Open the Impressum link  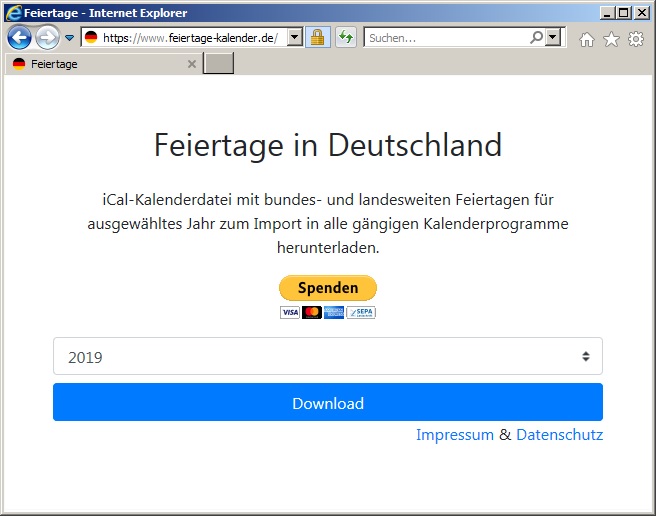[454, 435]
